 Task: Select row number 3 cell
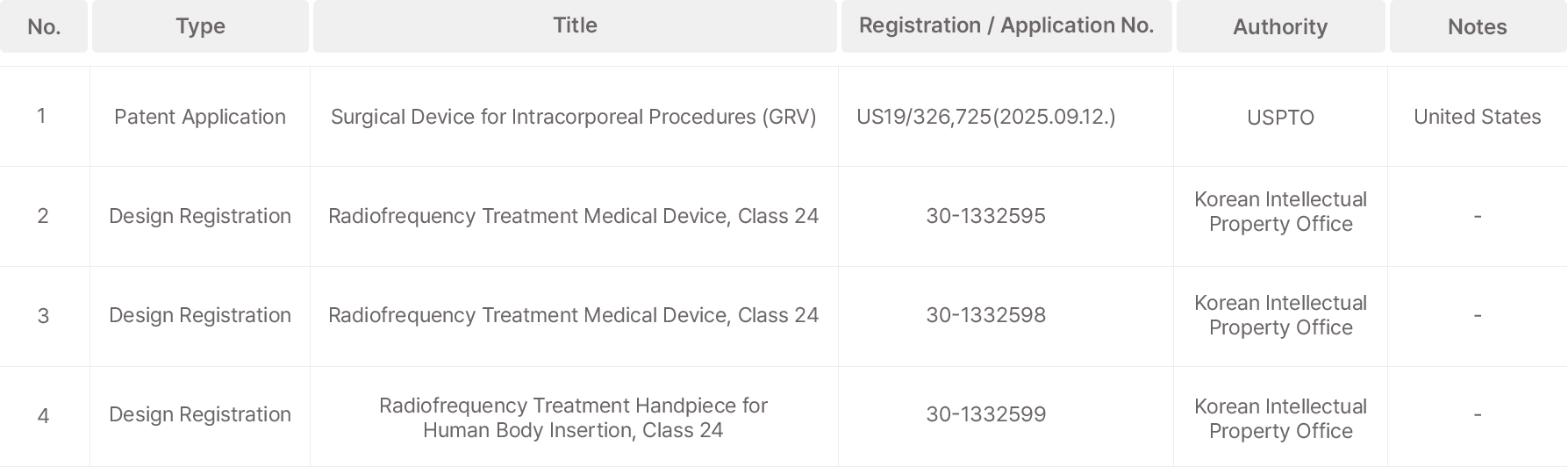[x=43, y=316]
